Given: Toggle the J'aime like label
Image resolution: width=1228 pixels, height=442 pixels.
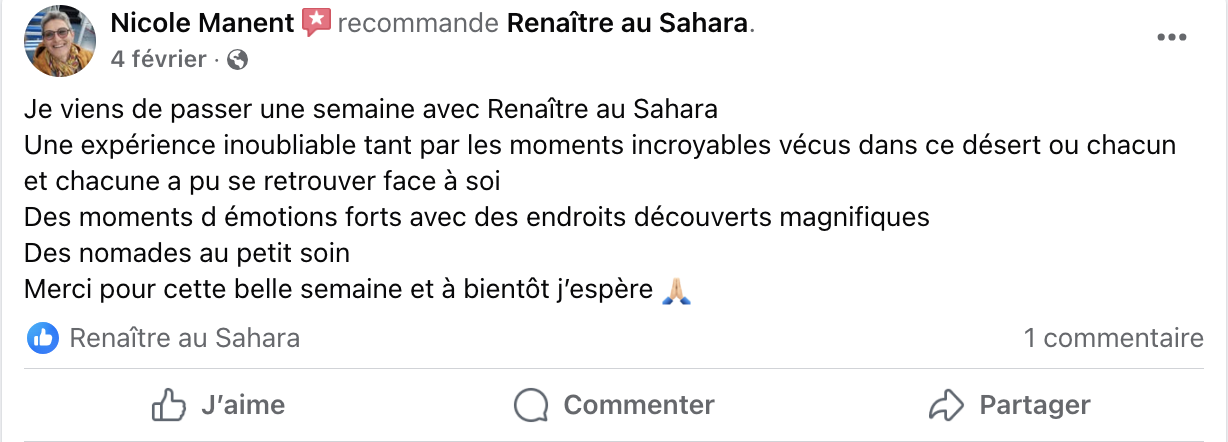Looking at the screenshot, I should coord(242,405).
